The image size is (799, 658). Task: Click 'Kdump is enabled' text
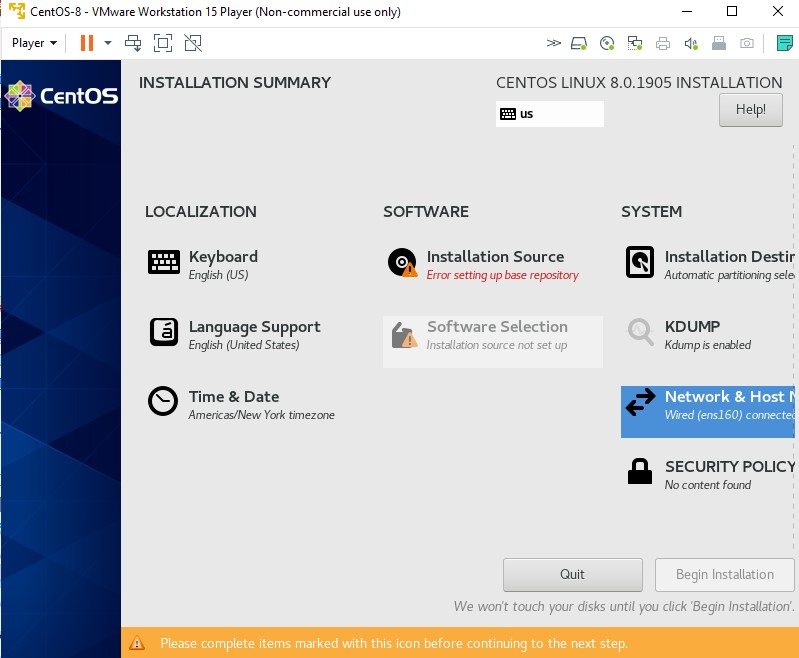(708, 345)
